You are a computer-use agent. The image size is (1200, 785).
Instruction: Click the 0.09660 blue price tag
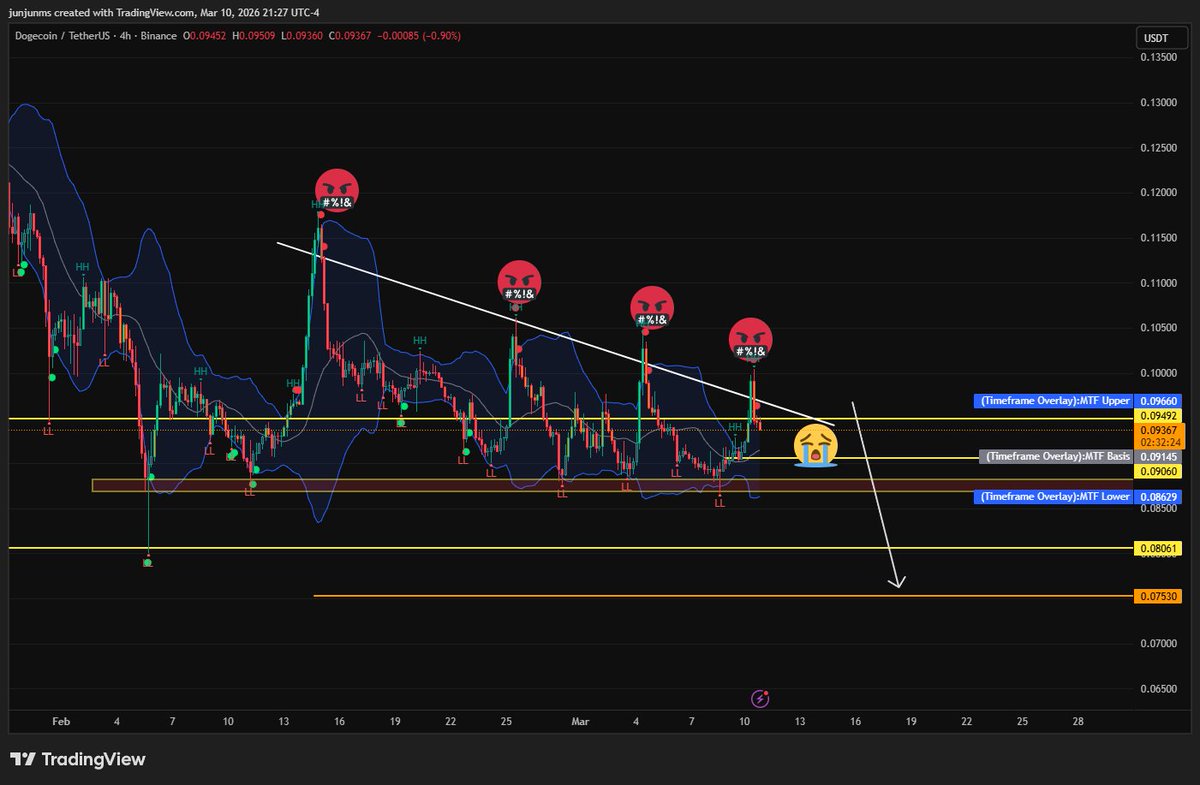[x=1158, y=401]
